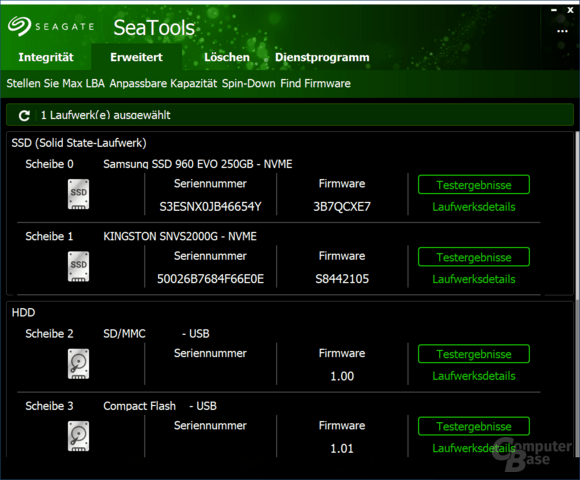Open Laufwerksdetails for Samsung SSD 960 EVO
Viewport: 580px width, 480px height.
click(474, 207)
